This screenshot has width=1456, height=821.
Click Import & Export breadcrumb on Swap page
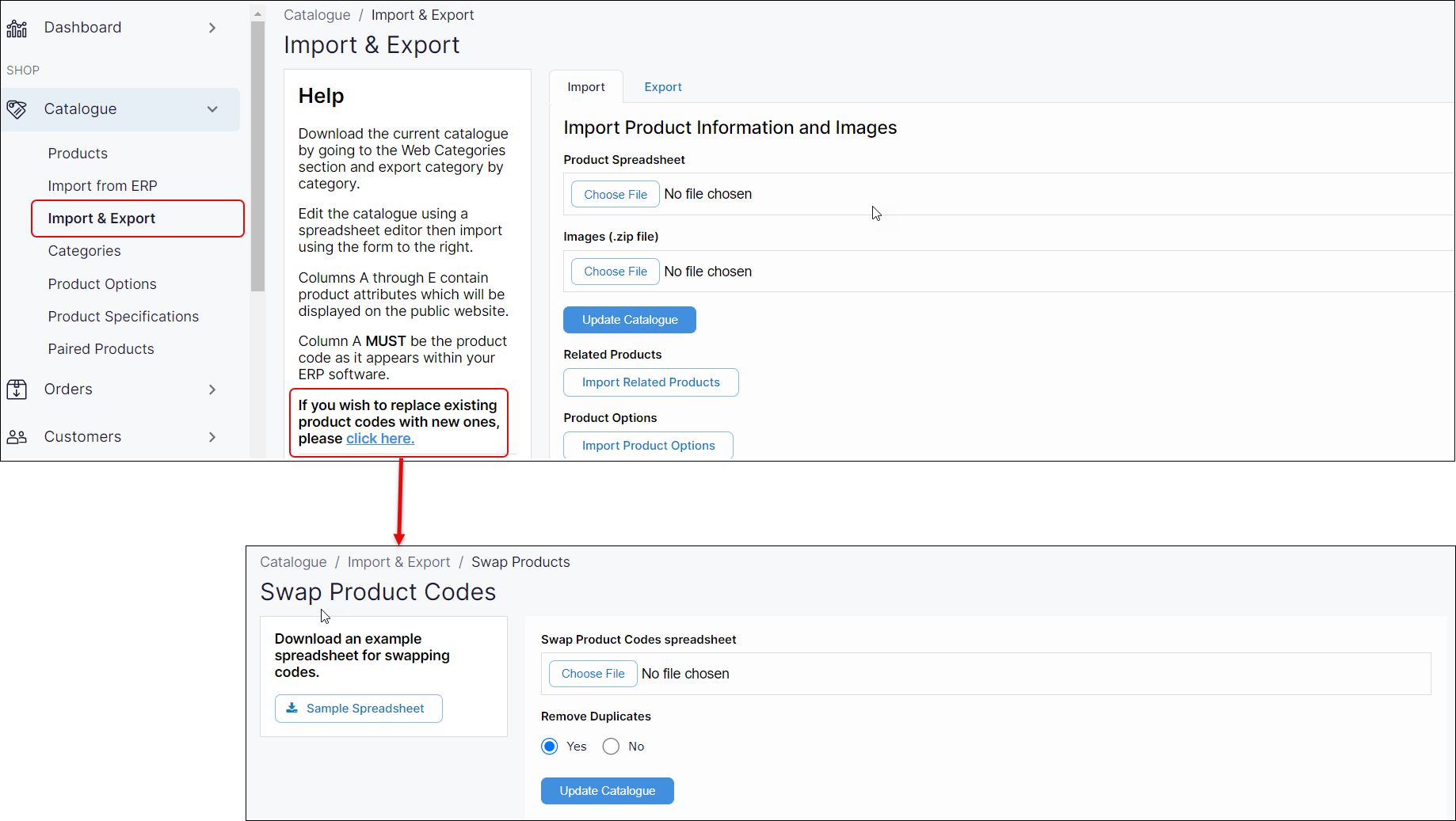coord(398,562)
